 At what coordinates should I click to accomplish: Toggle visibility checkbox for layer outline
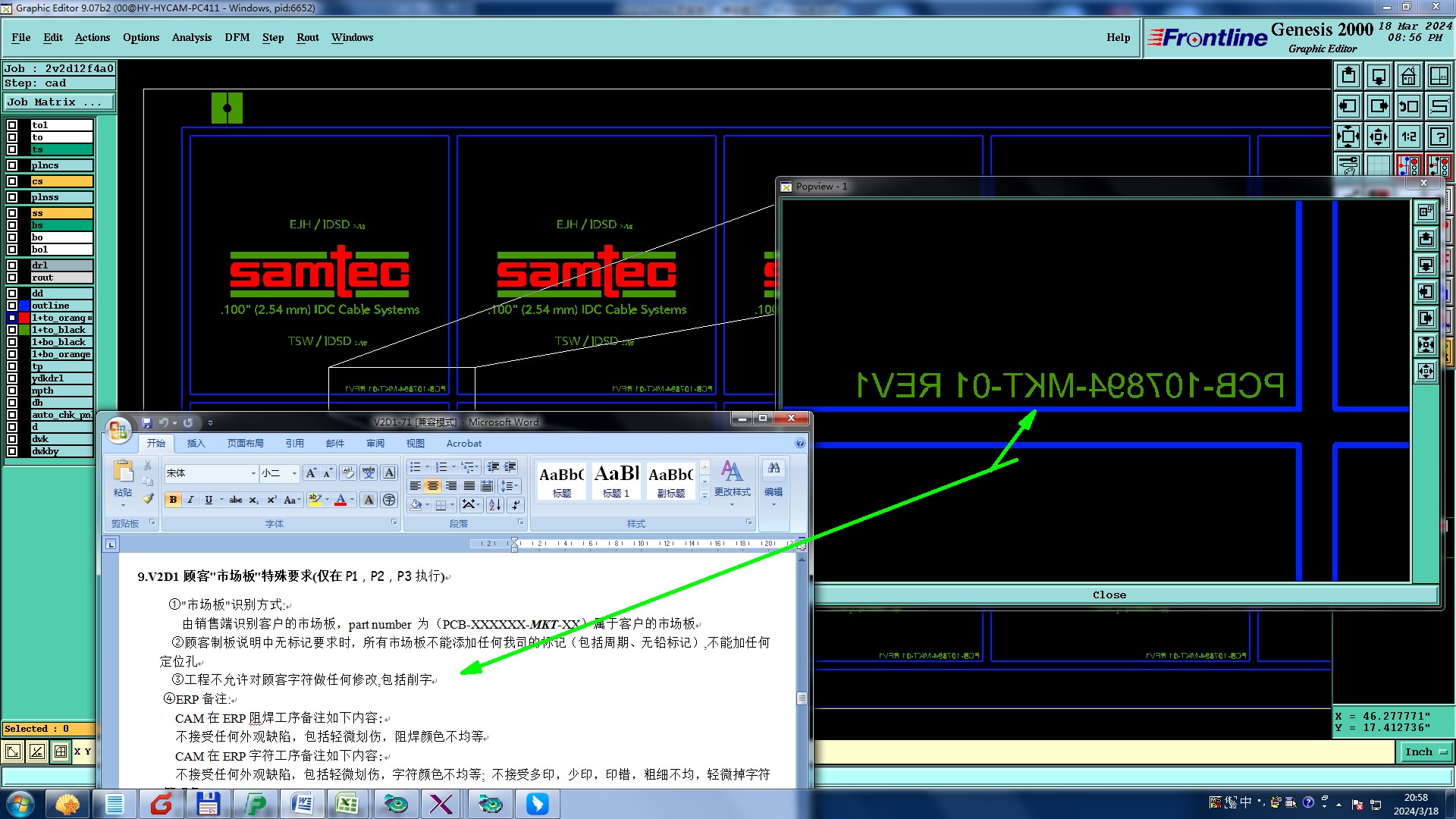[12, 306]
